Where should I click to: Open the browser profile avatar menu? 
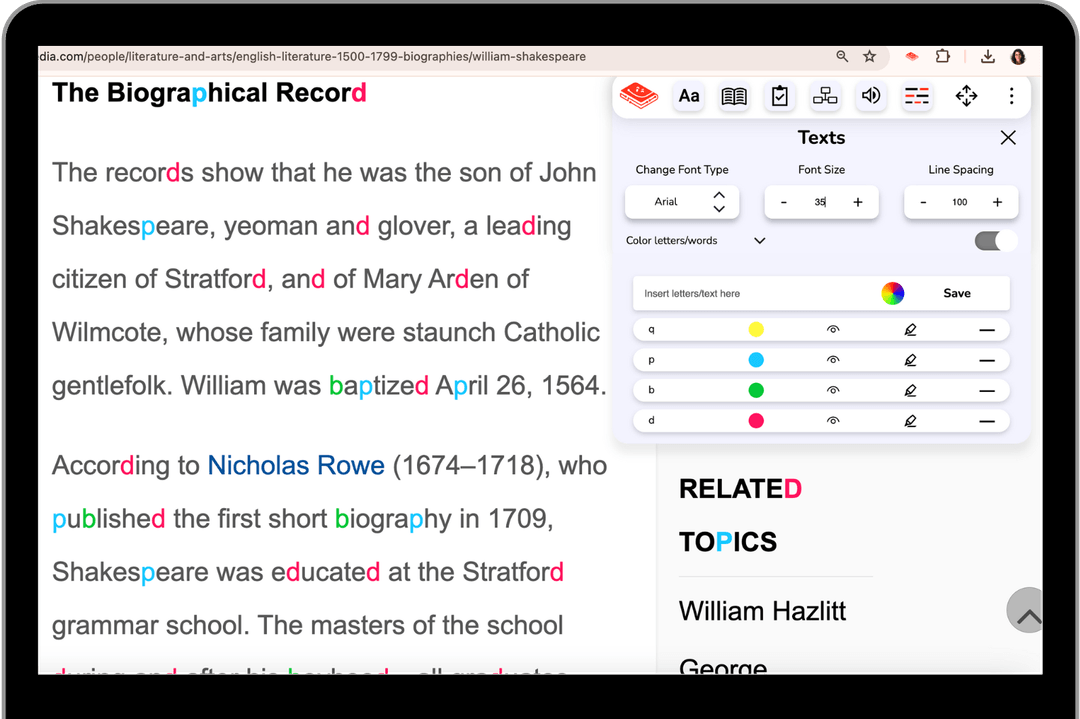1018,56
